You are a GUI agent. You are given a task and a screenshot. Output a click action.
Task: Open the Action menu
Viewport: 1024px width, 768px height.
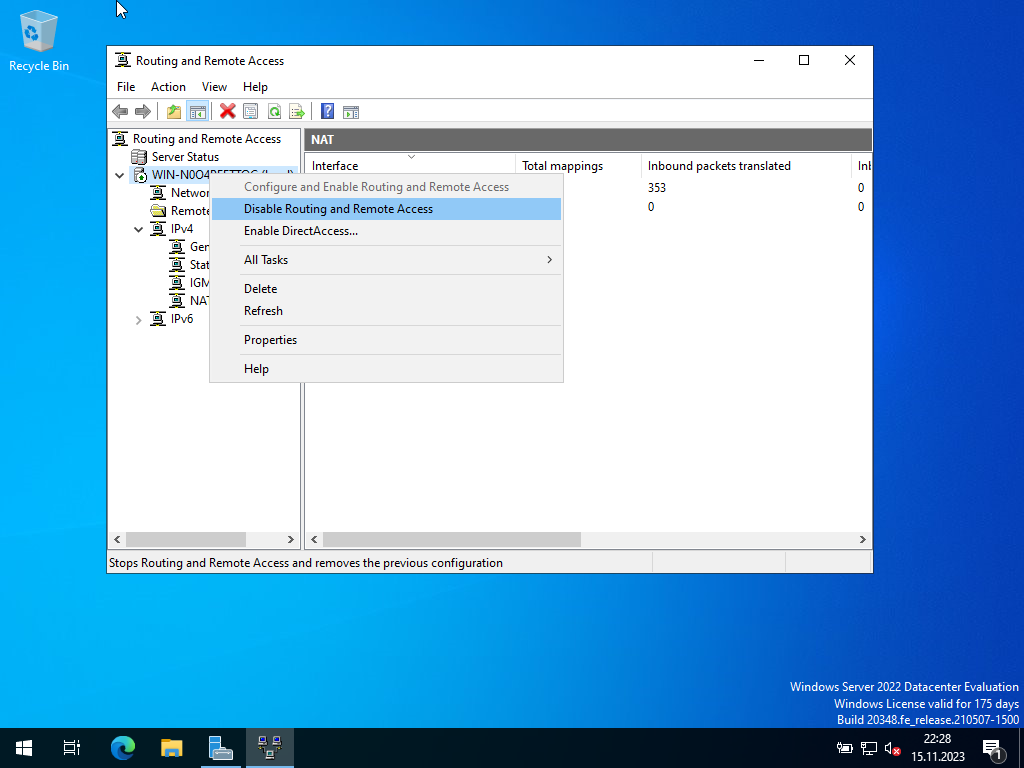tap(168, 87)
